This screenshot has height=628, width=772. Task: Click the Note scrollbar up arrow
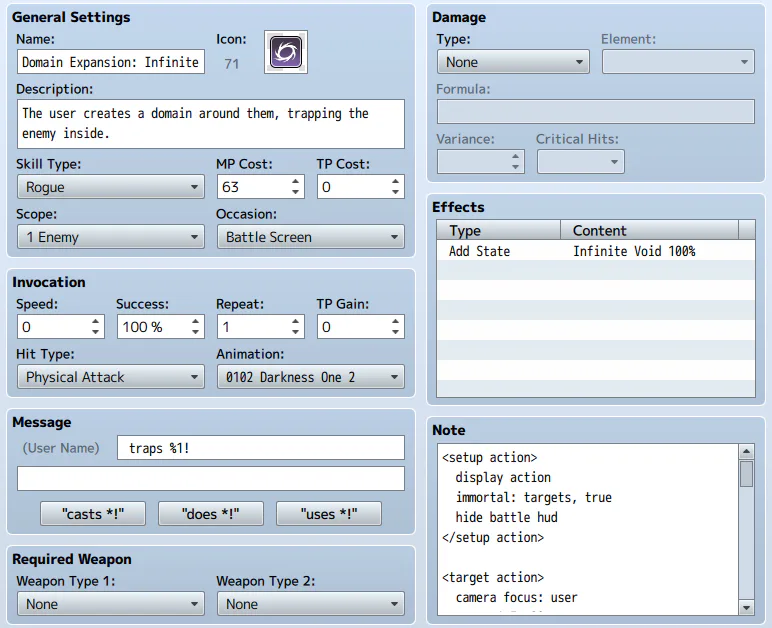click(x=746, y=451)
